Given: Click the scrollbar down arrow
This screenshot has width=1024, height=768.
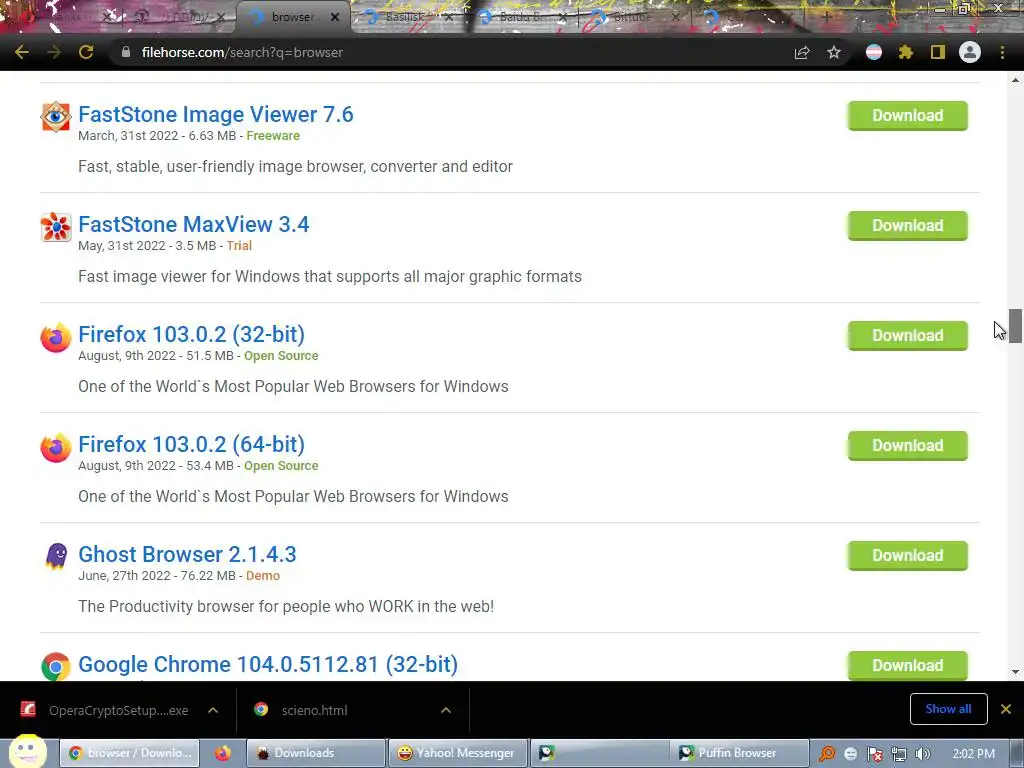Looking at the screenshot, I should [x=1015, y=672].
